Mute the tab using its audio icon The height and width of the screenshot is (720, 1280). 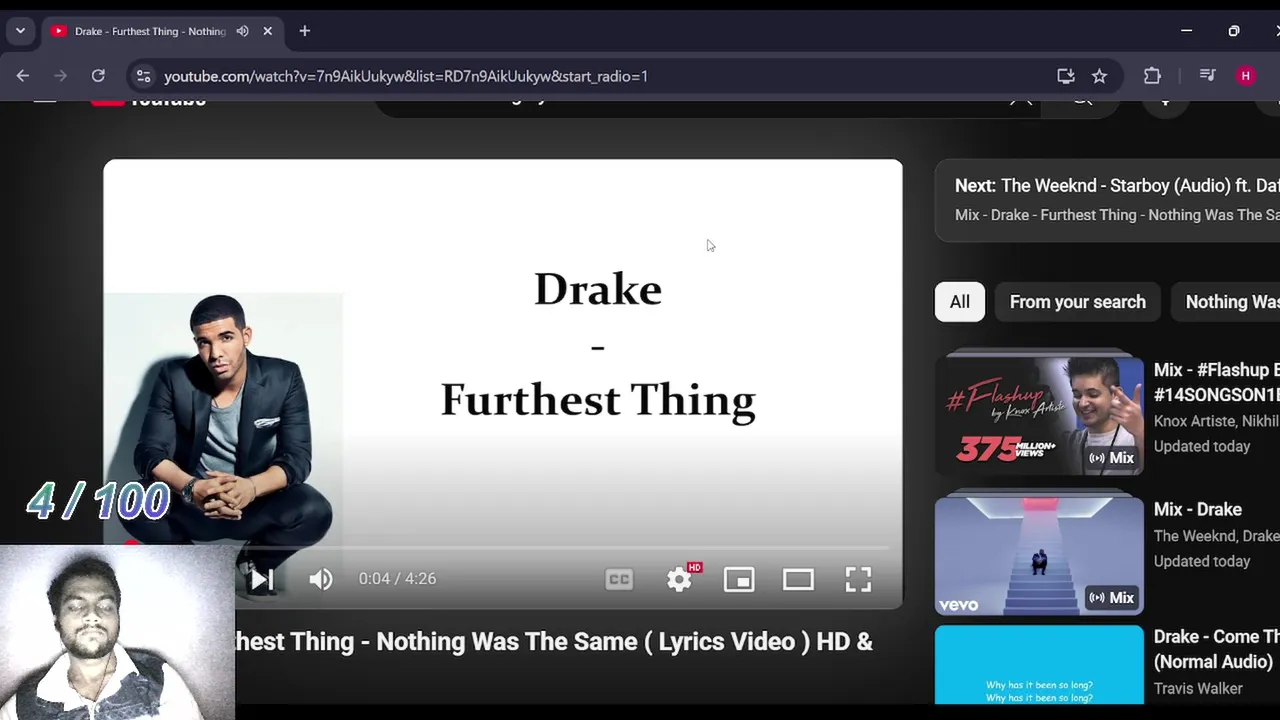click(x=242, y=31)
